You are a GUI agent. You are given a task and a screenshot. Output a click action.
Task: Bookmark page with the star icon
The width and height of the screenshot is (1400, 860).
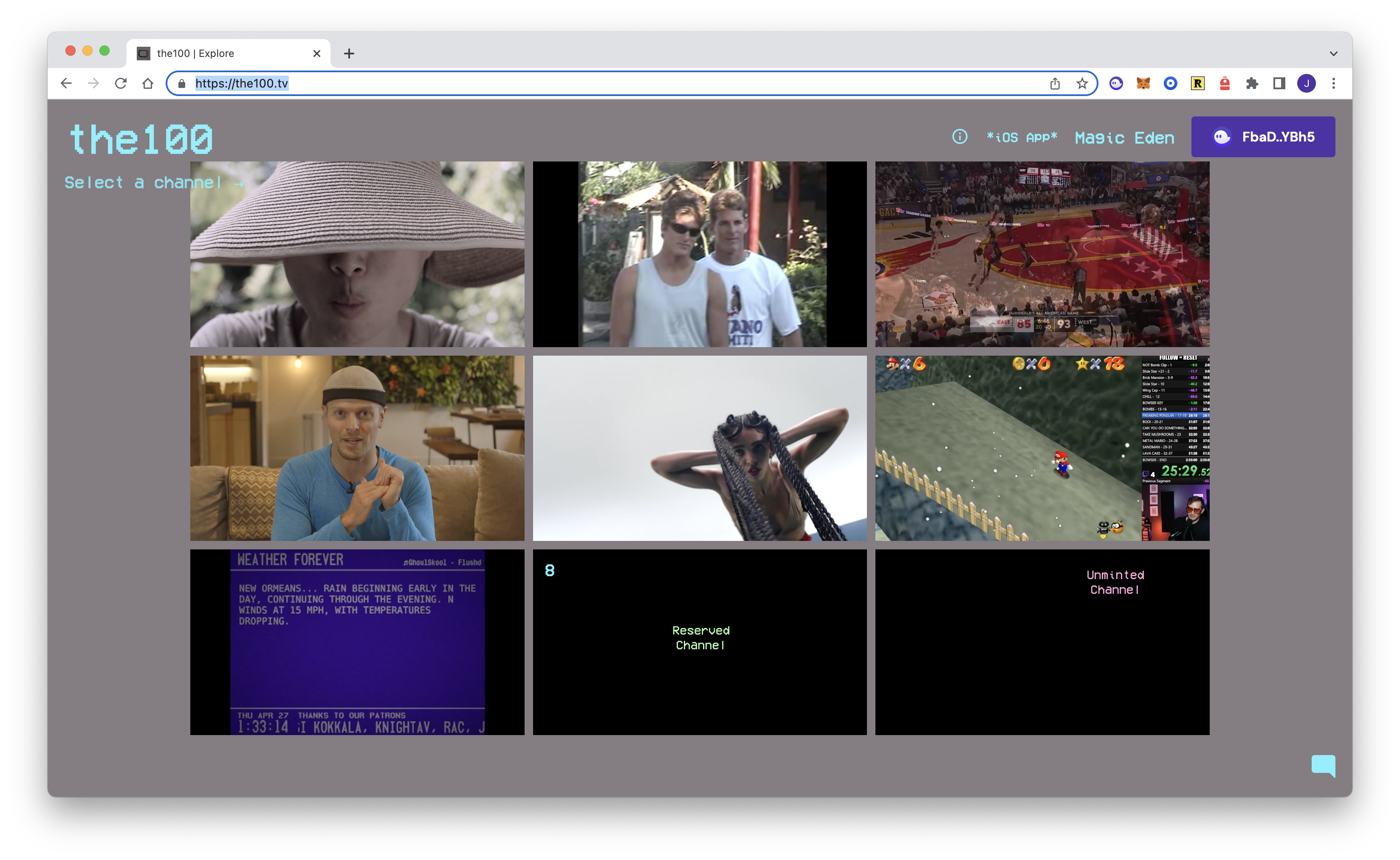1082,84
